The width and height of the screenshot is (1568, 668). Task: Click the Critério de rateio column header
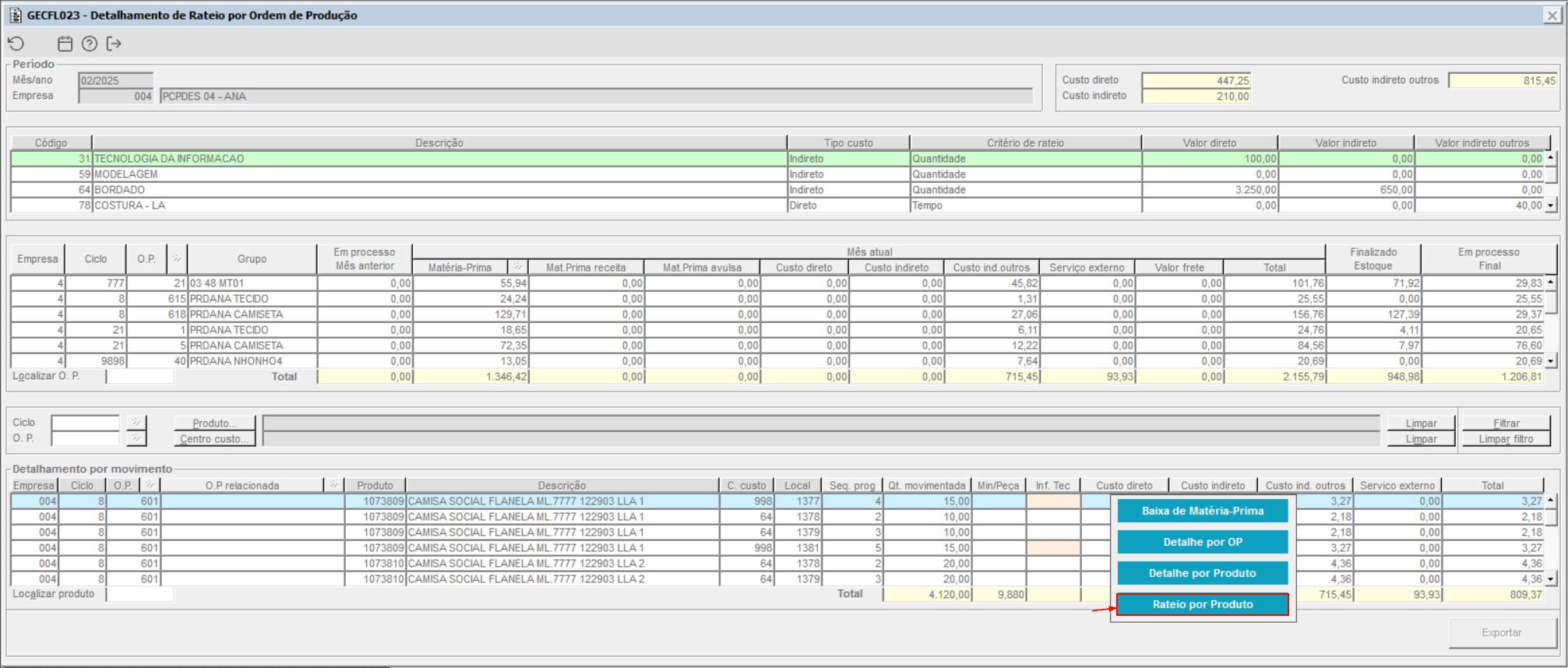(x=1025, y=142)
